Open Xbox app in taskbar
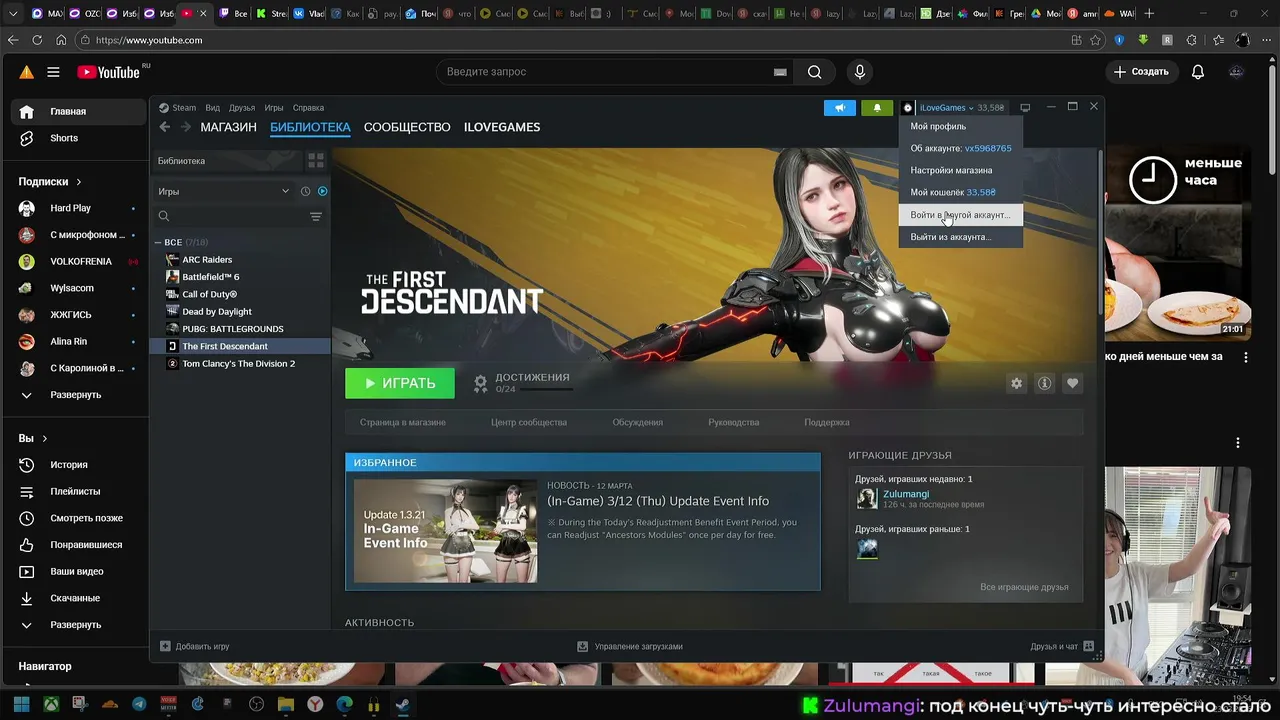 [51, 704]
